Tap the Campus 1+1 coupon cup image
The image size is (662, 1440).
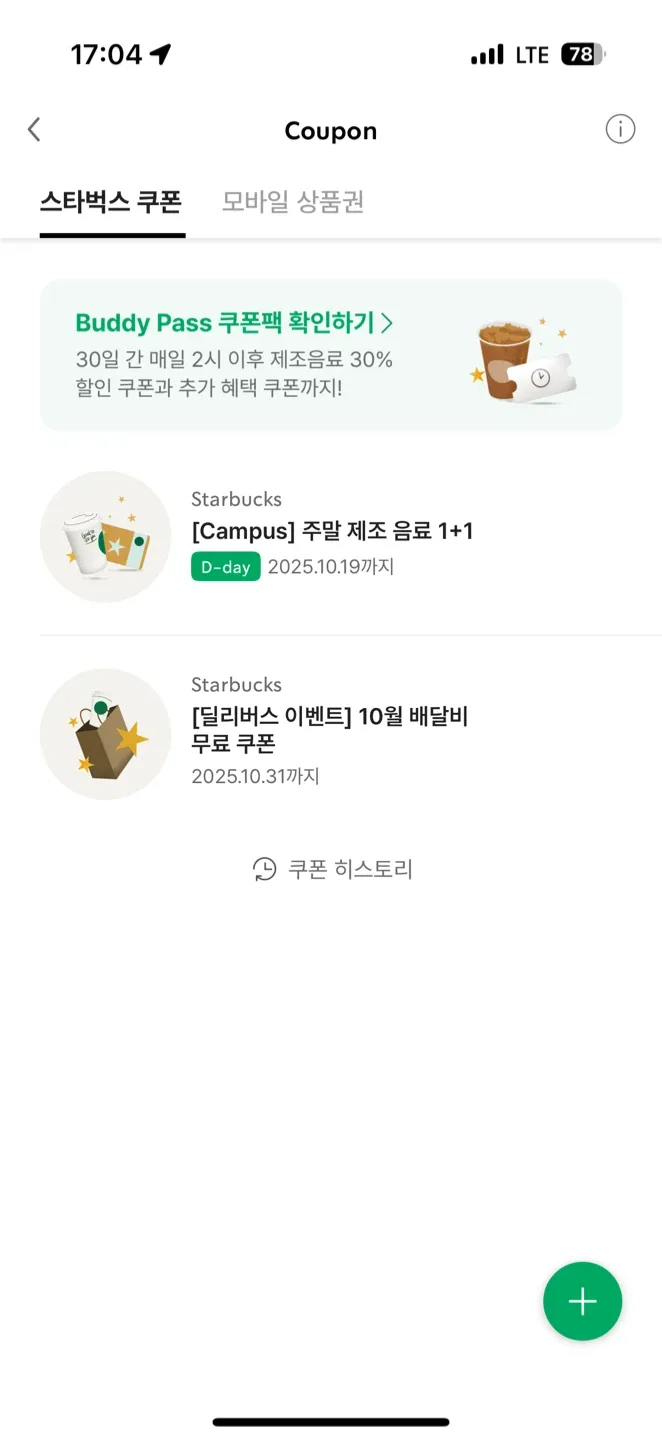tap(105, 537)
